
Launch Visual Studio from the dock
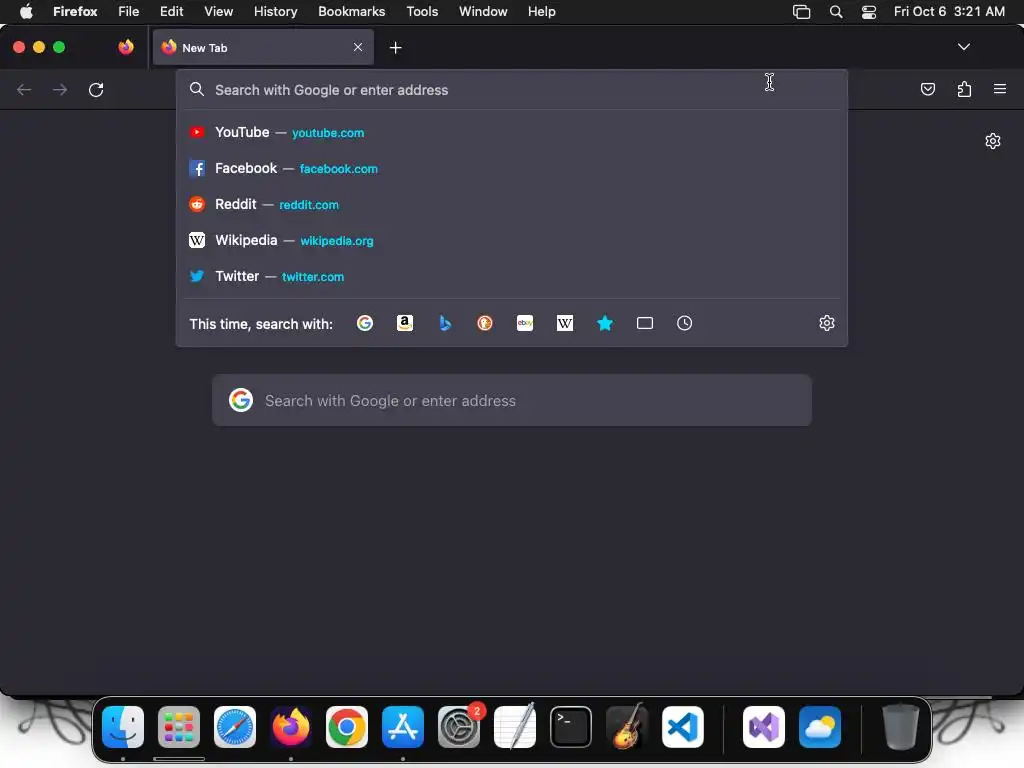click(764, 727)
